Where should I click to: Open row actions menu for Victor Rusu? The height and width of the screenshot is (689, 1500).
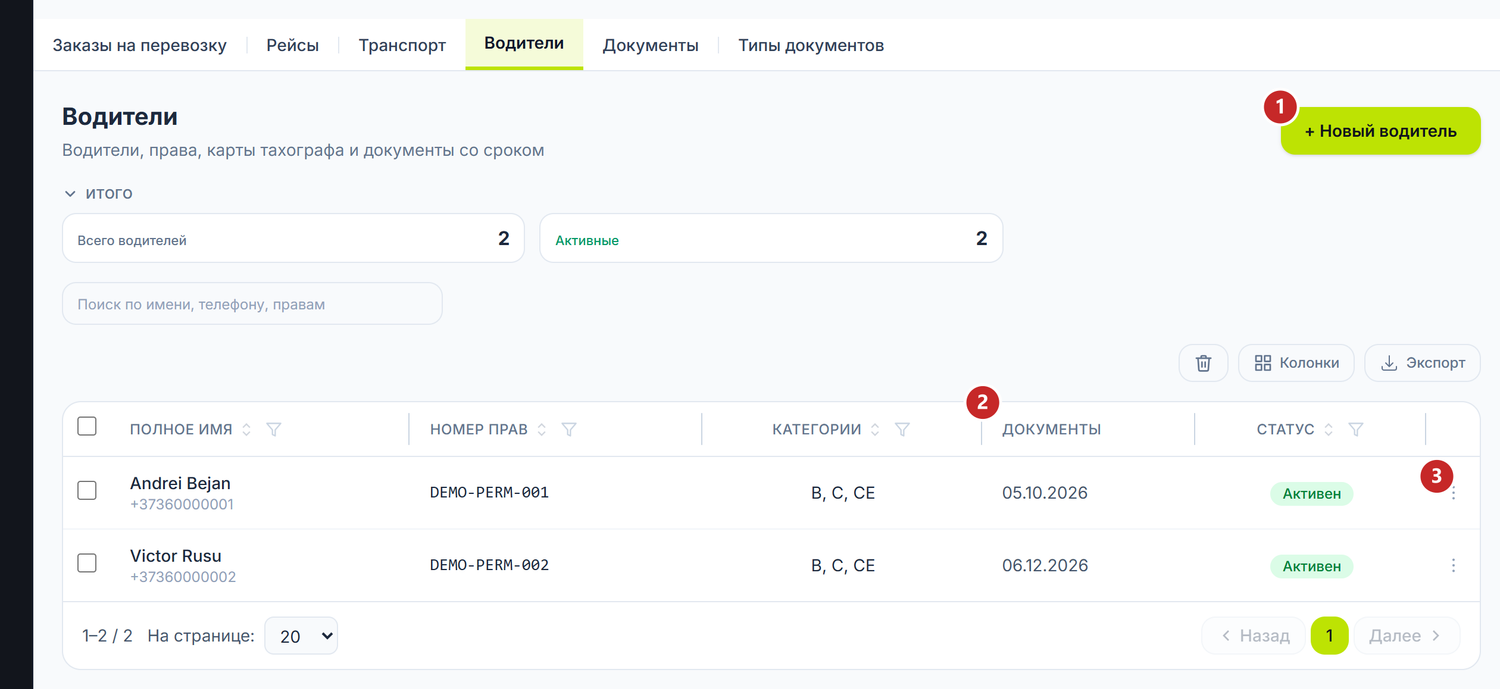click(1453, 566)
